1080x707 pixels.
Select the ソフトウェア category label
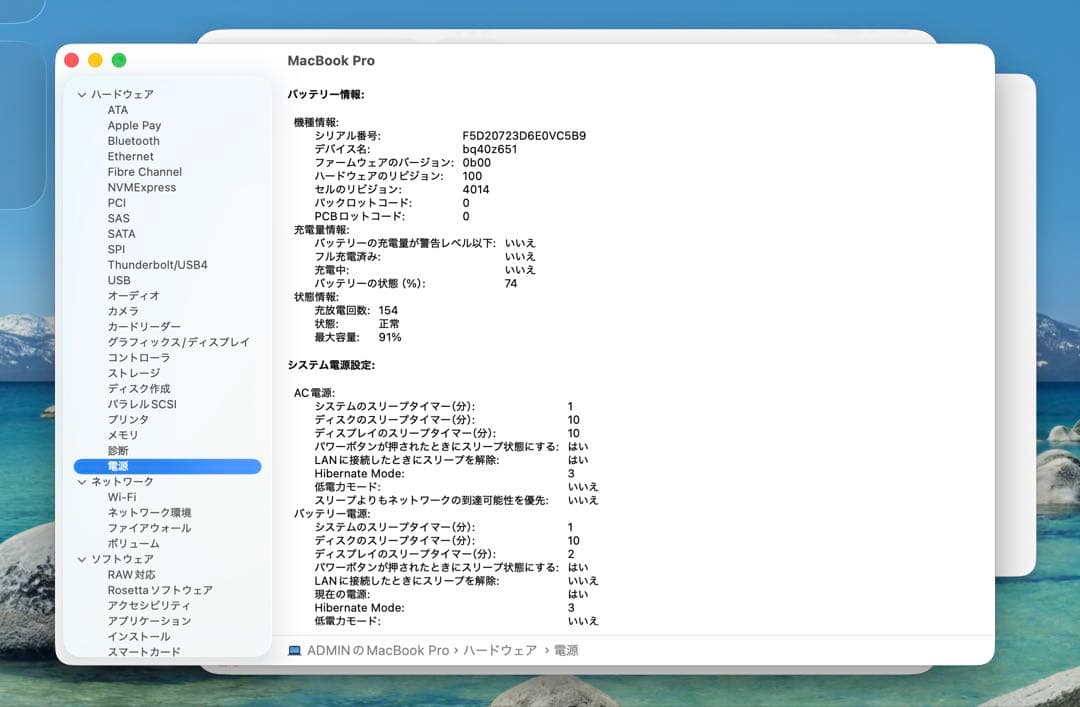pyautogui.click(x=122, y=559)
